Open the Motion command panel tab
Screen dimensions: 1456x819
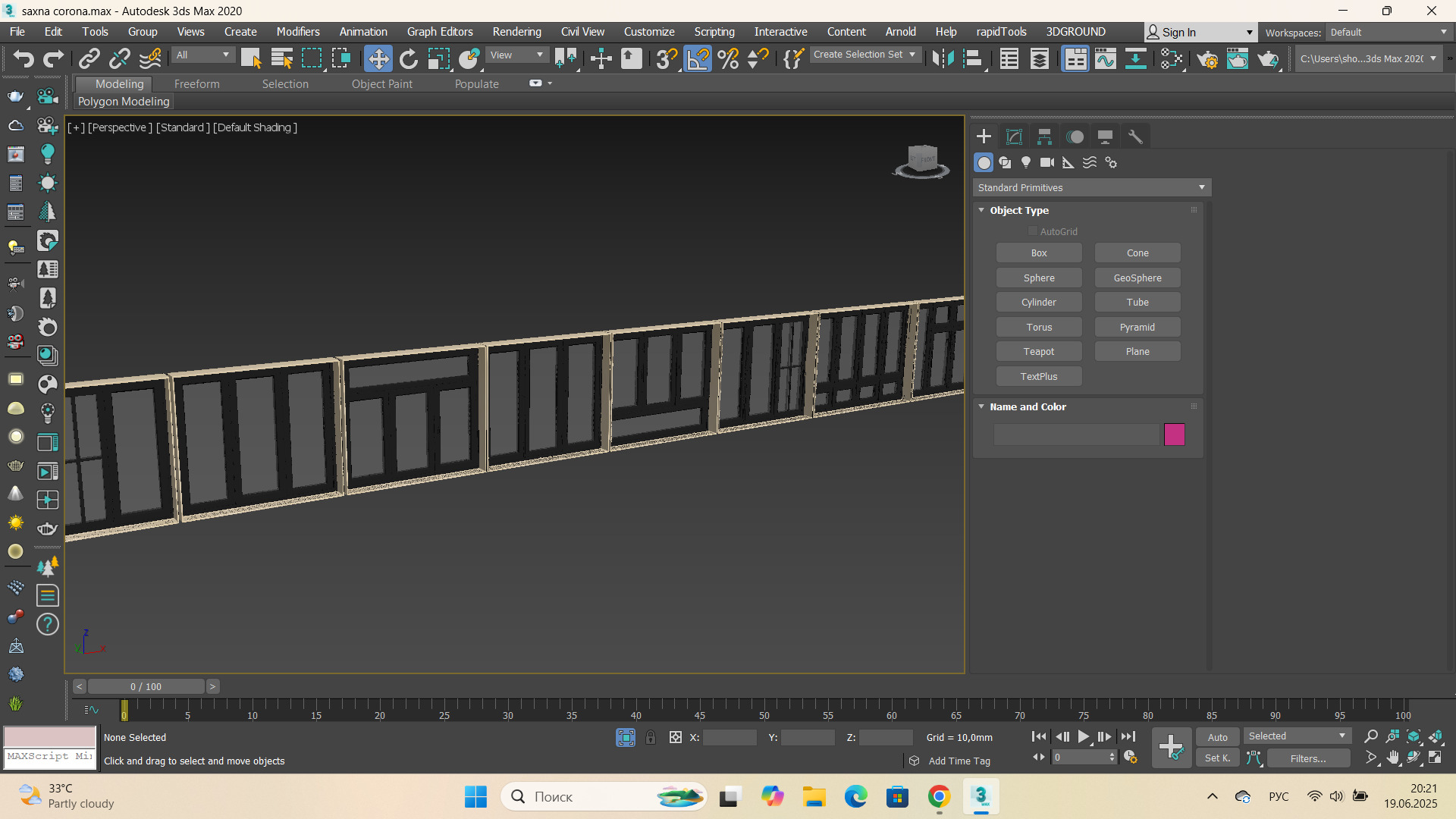pyautogui.click(x=1075, y=136)
